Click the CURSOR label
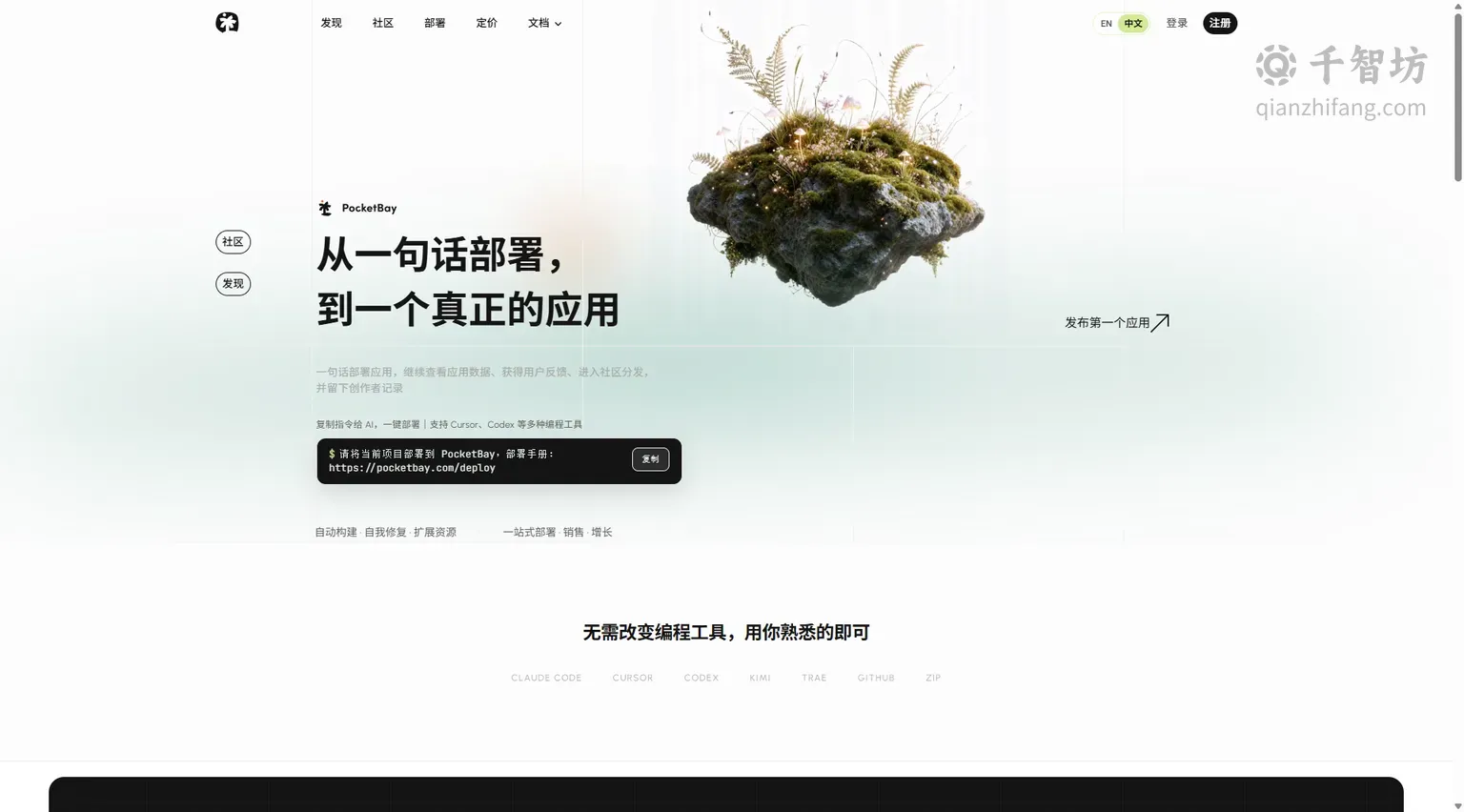 coord(633,678)
